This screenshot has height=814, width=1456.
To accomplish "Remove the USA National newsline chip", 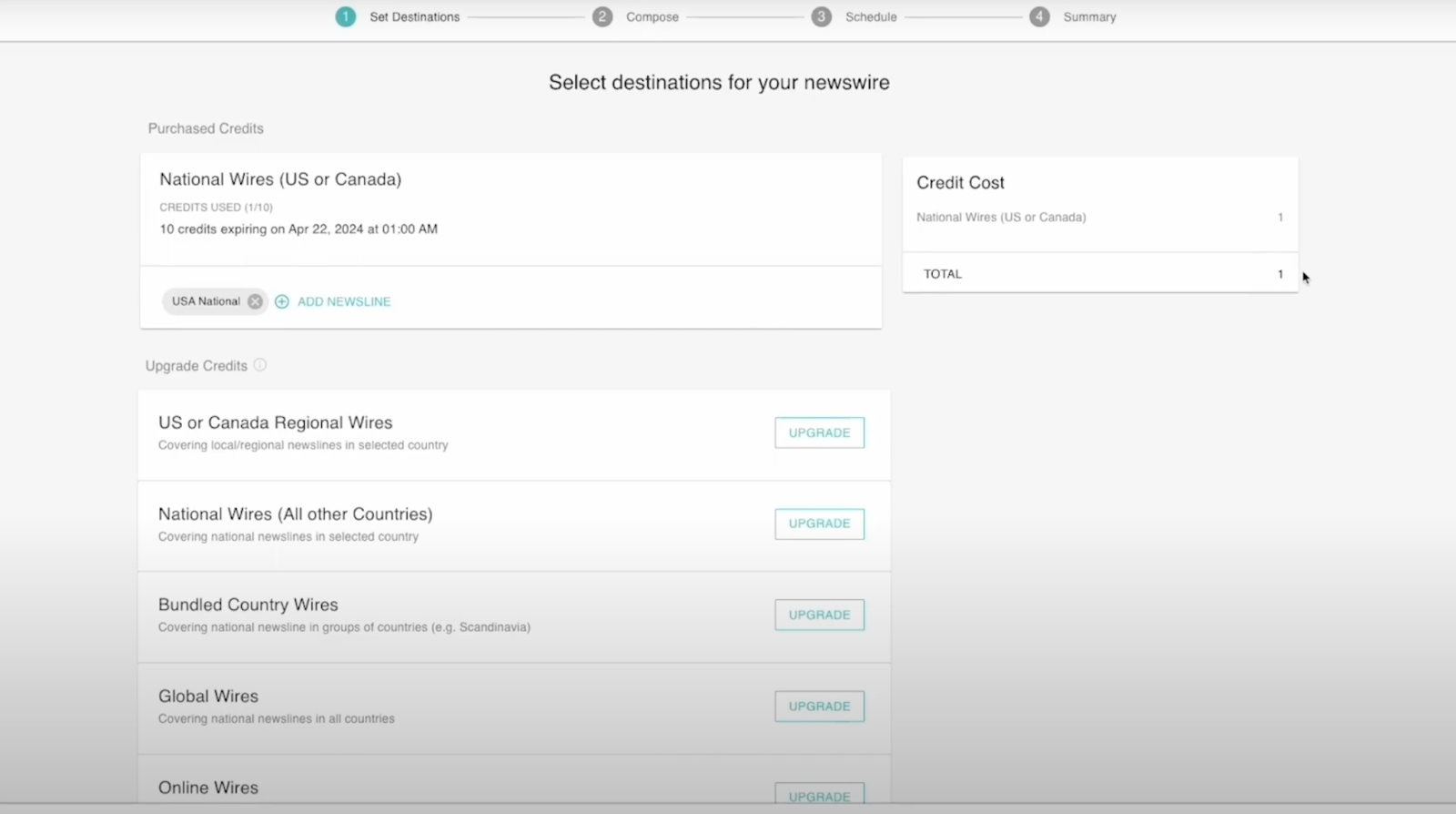I will click(255, 301).
